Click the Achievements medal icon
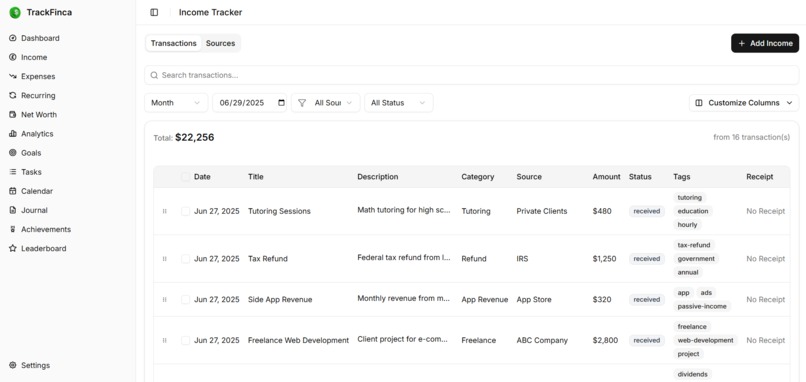Image resolution: width=806 pixels, height=382 pixels. (x=13, y=229)
